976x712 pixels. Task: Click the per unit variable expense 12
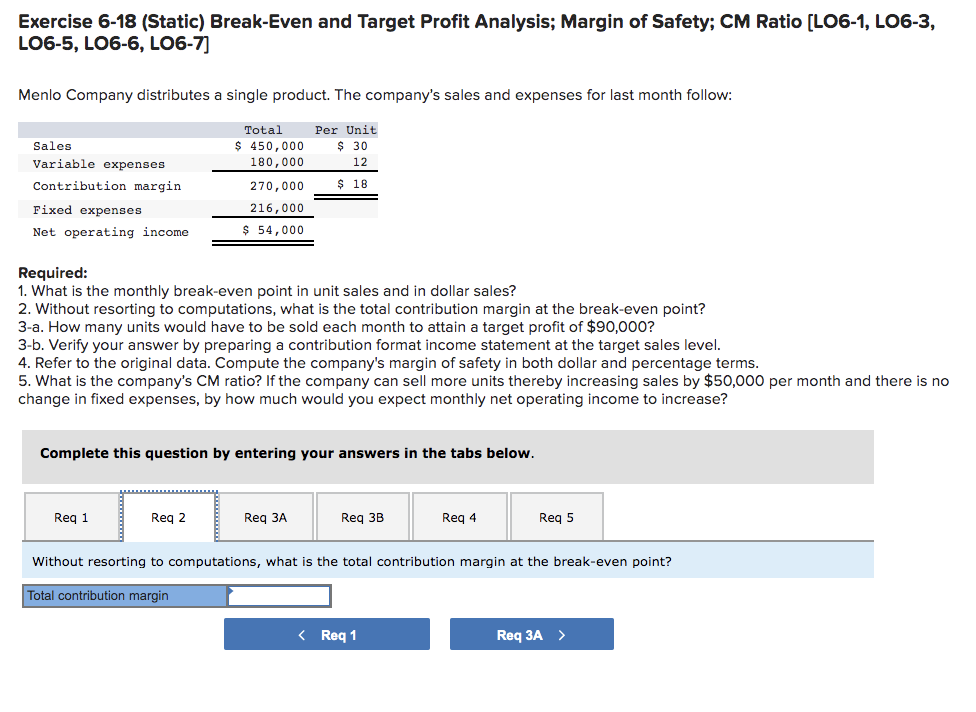pos(360,162)
